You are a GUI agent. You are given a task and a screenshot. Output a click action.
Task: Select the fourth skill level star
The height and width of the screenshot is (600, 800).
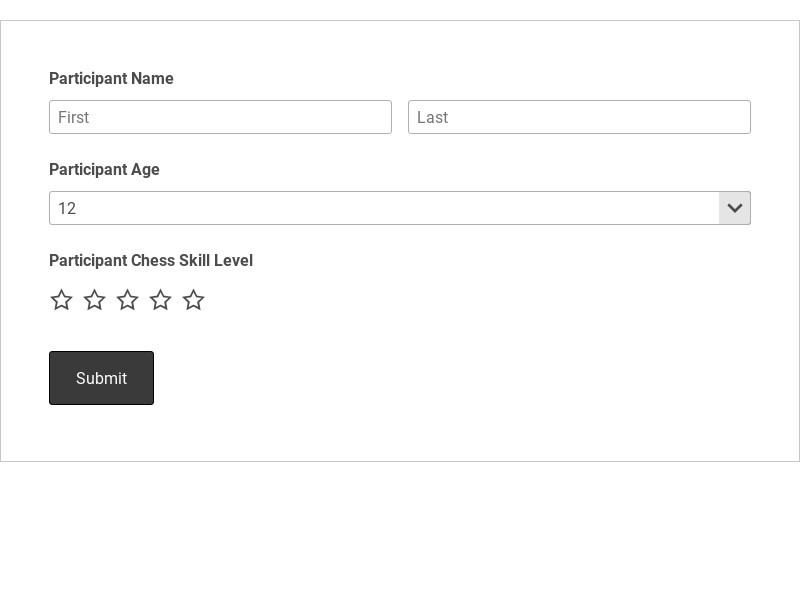click(161, 299)
